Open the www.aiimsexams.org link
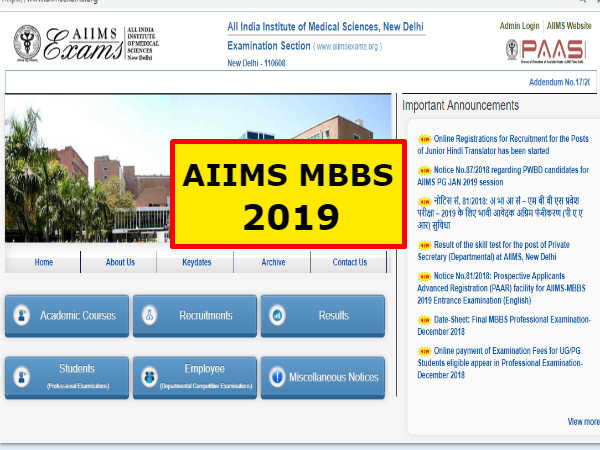Image resolution: width=600 pixels, height=450 pixels. [x=347, y=47]
